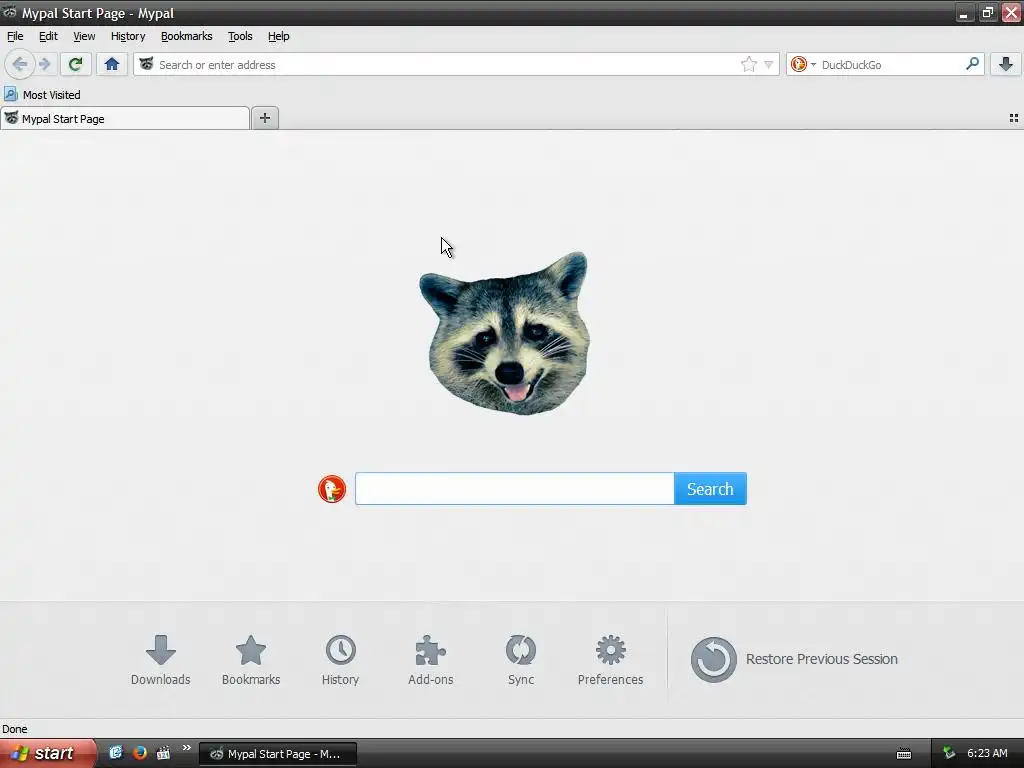Open the DuckDuckGo search engine selector dropdown
Screen dimensions: 1024x768
(x=803, y=64)
